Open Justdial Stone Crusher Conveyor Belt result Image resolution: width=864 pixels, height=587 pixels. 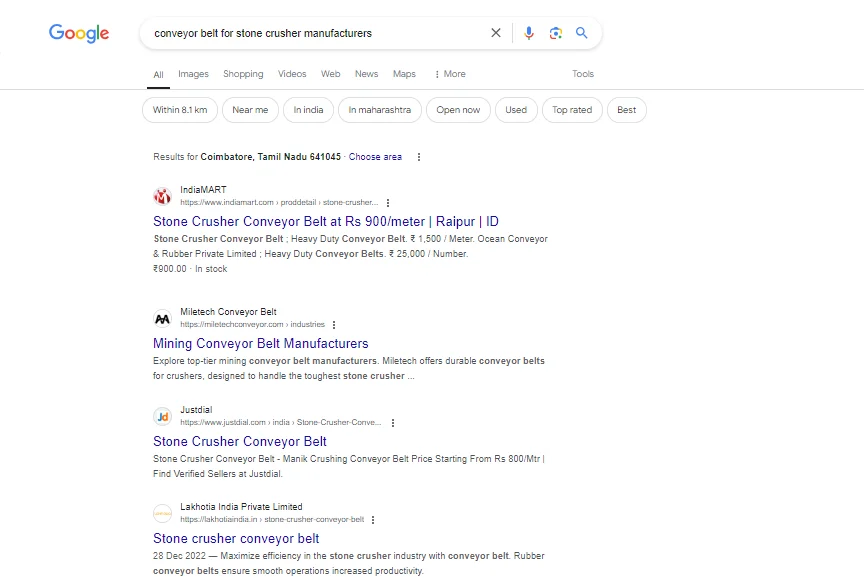coord(240,441)
